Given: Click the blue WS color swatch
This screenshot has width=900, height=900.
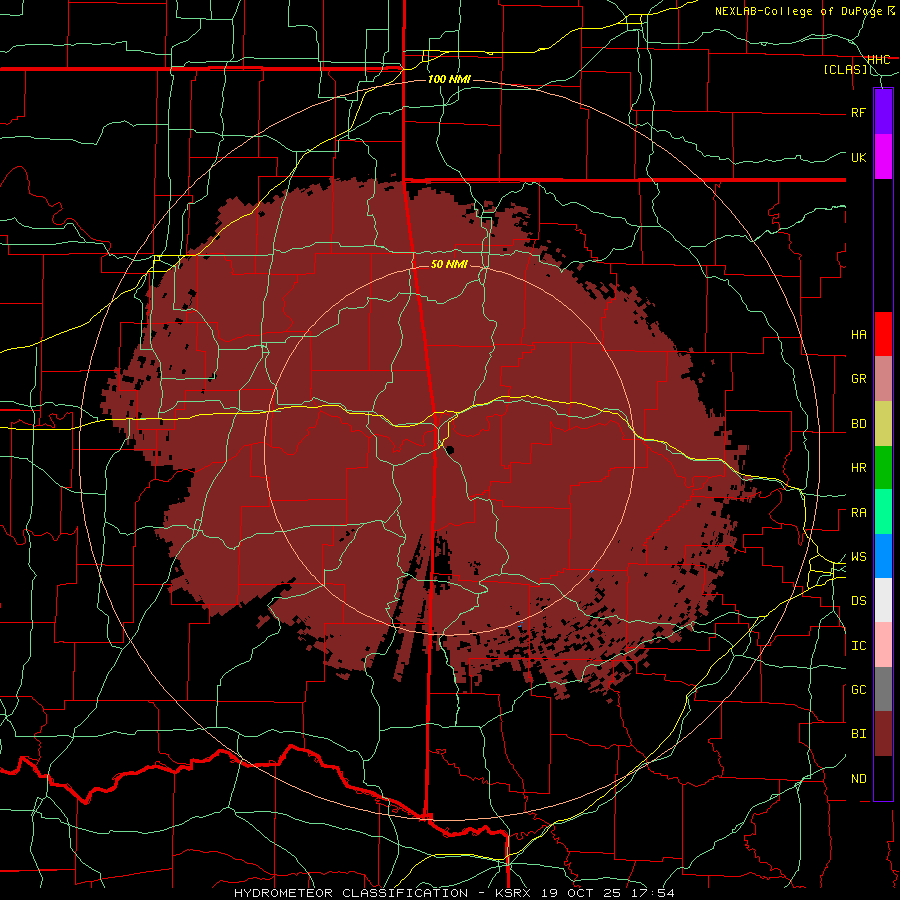Looking at the screenshot, I should click(x=883, y=556).
